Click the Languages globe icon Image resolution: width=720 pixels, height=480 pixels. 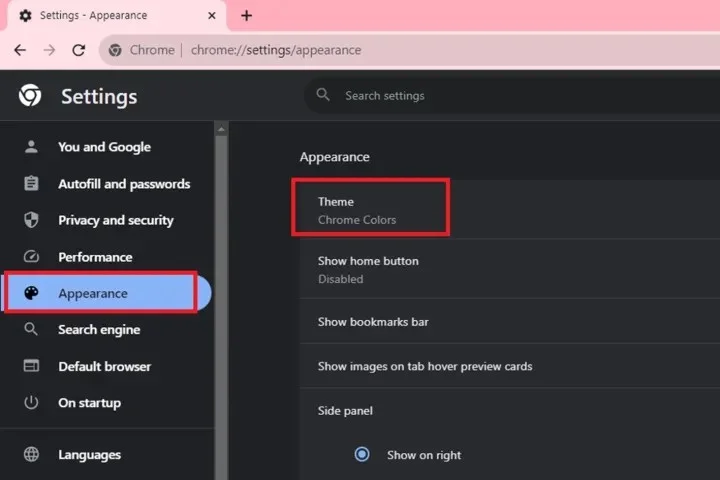pyautogui.click(x=31, y=454)
